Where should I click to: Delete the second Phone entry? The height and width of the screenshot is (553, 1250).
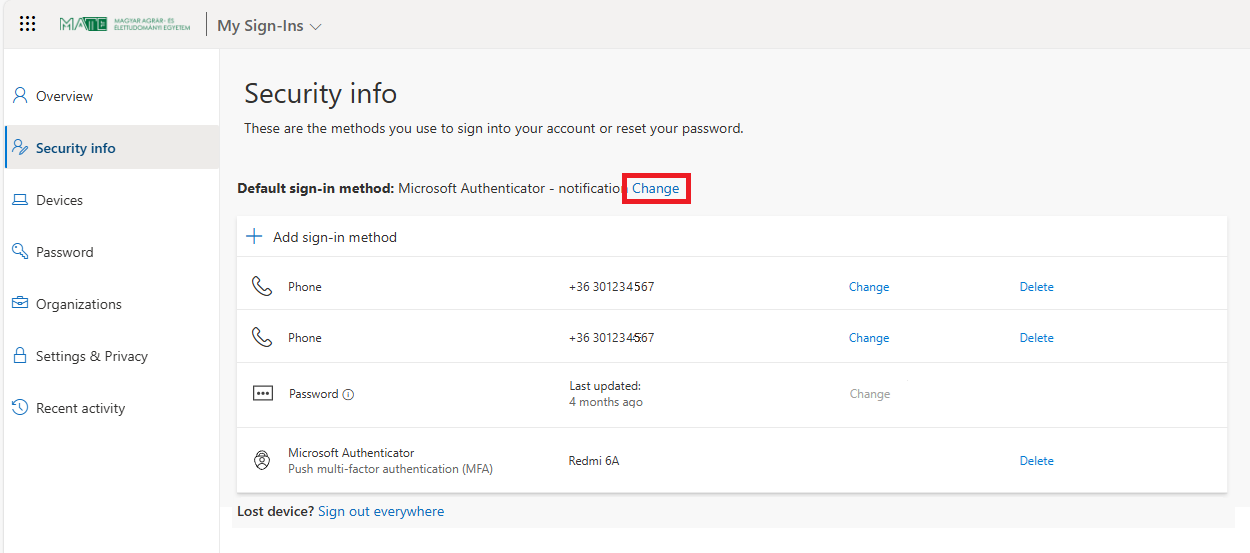pyautogui.click(x=1036, y=338)
